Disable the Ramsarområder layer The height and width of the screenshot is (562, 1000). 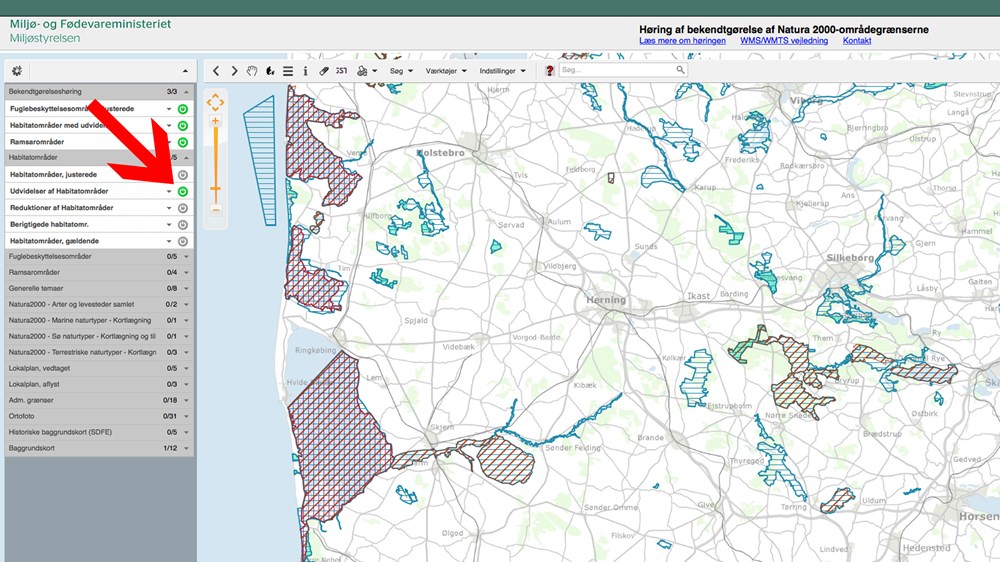[x=183, y=143]
